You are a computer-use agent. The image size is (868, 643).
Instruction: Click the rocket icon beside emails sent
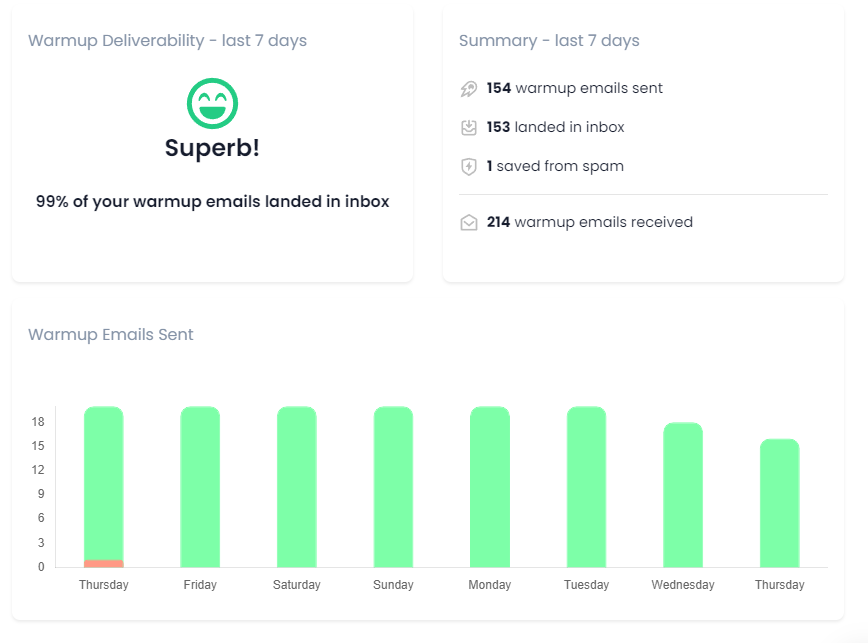pyautogui.click(x=468, y=89)
